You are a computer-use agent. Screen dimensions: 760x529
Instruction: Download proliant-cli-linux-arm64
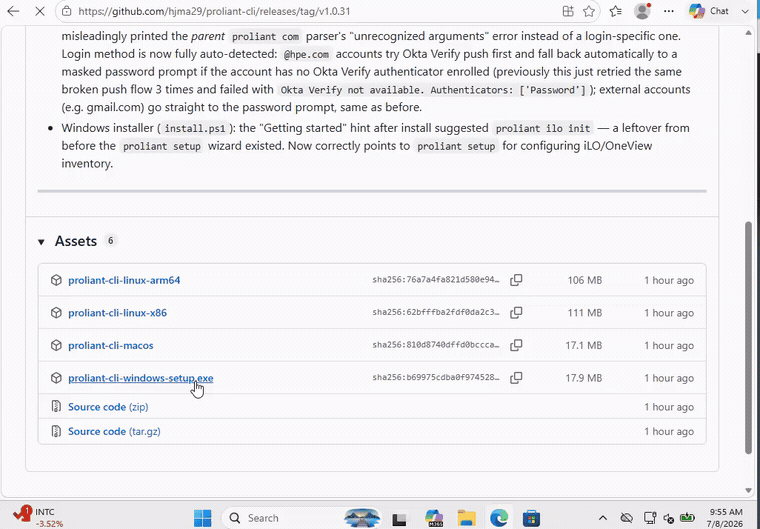coord(124,280)
